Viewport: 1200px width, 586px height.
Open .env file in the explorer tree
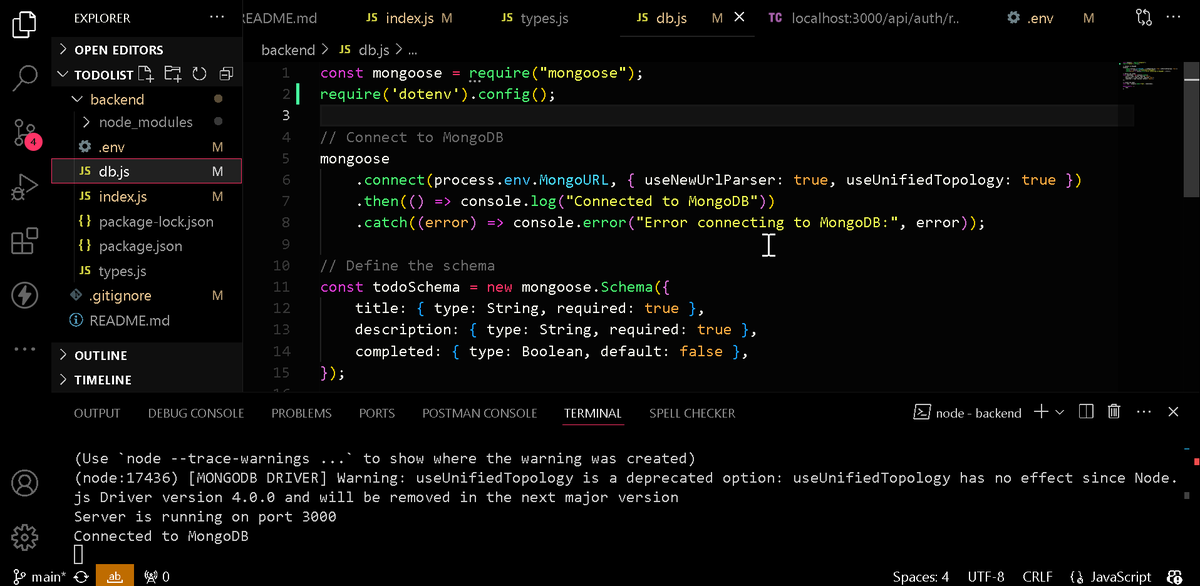point(146,147)
